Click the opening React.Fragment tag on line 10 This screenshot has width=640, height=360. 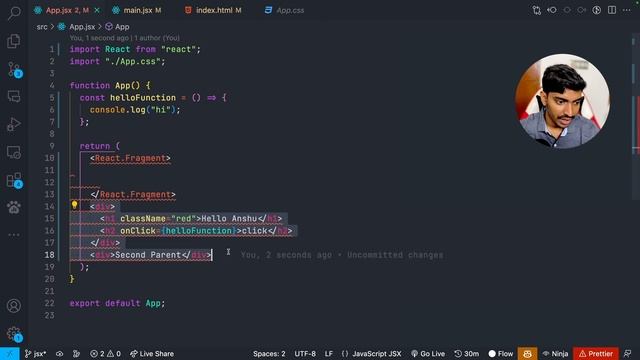(x=130, y=158)
